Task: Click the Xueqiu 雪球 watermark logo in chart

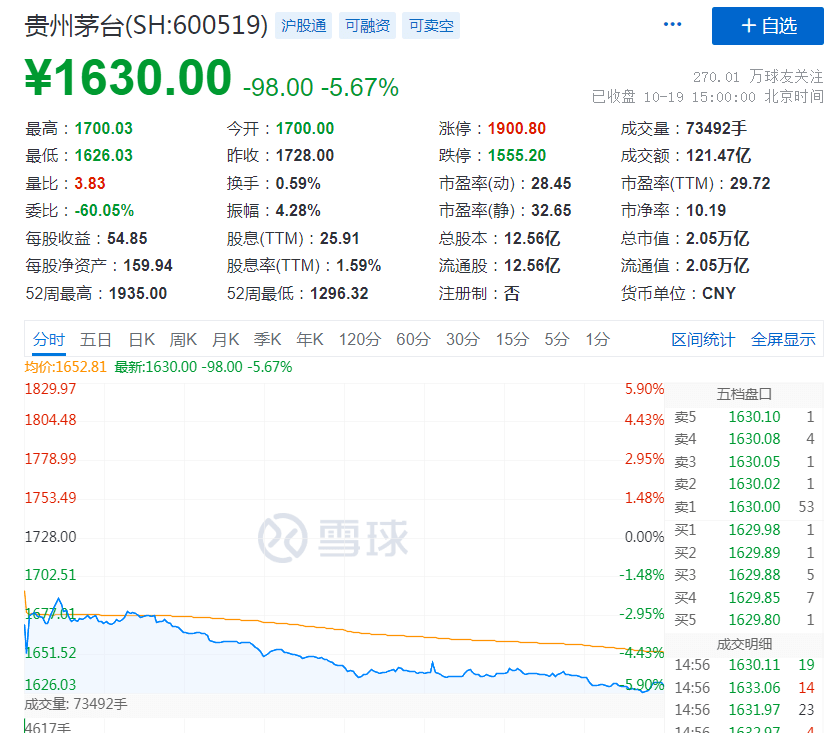Action: coord(334,537)
